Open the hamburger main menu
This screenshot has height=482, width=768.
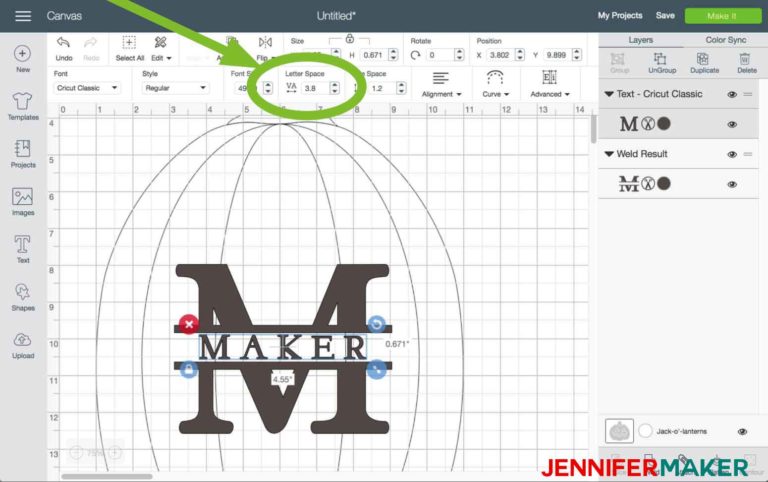coord(23,16)
